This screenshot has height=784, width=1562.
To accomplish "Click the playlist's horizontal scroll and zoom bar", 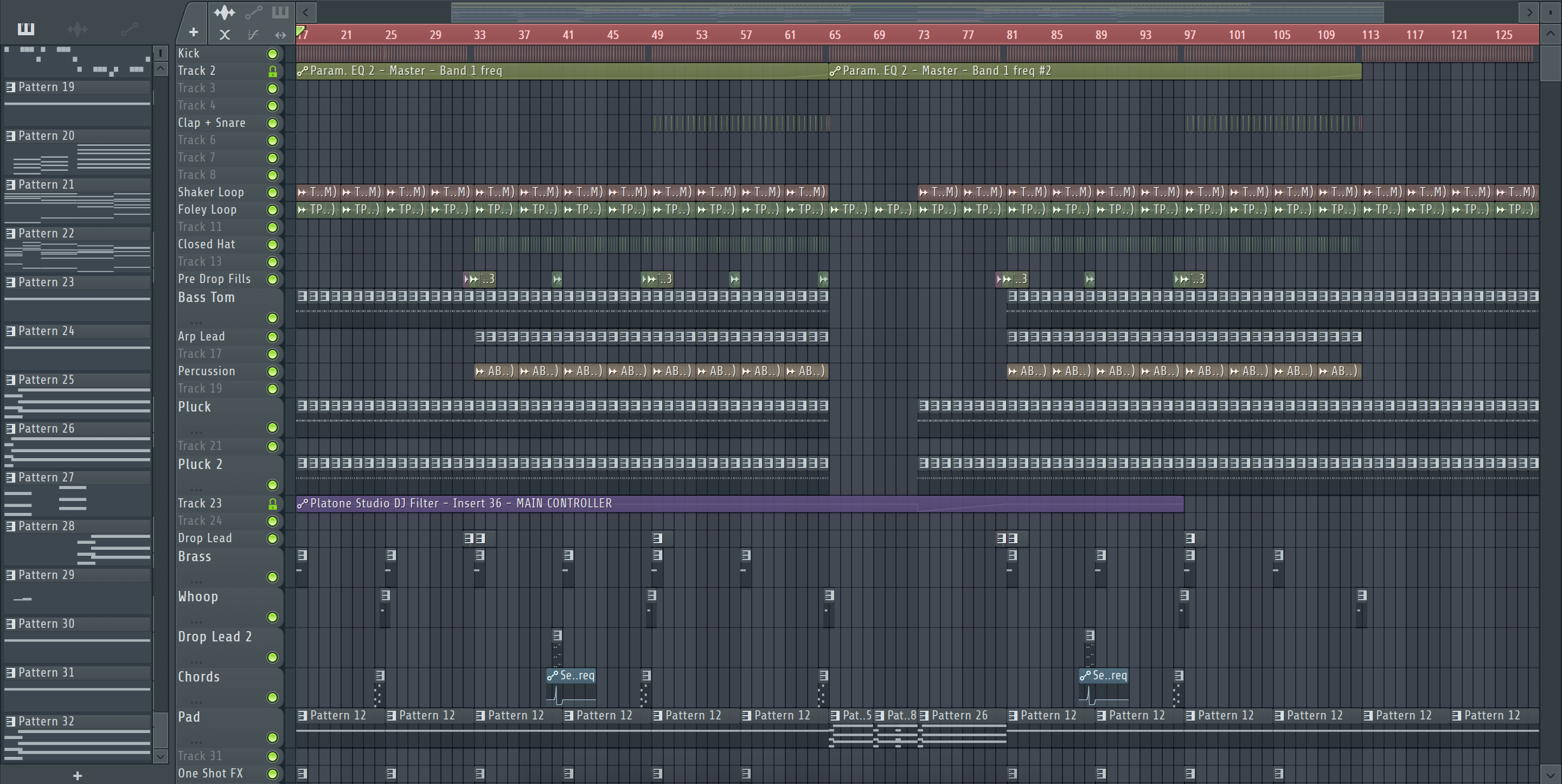I will click(917, 11).
